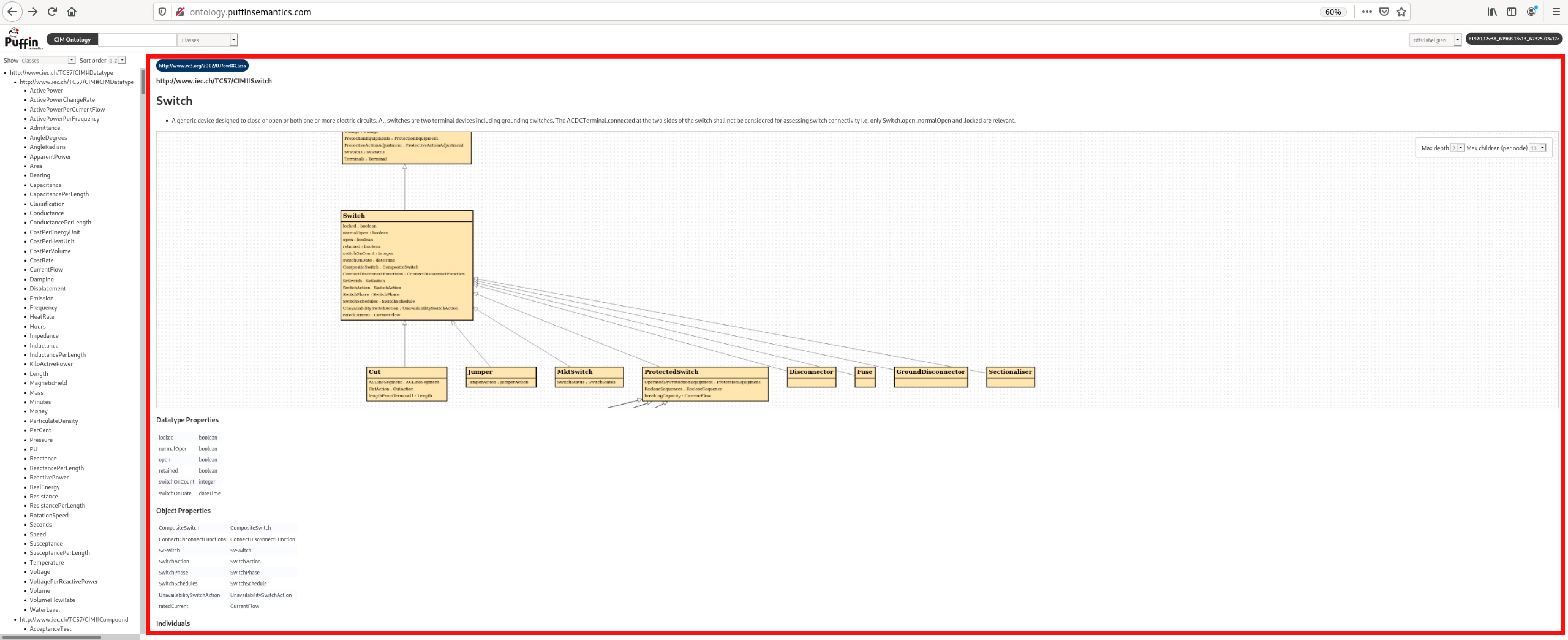The image size is (1568, 640).
Task: Open the Firefox account icon
Action: tap(1532, 12)
